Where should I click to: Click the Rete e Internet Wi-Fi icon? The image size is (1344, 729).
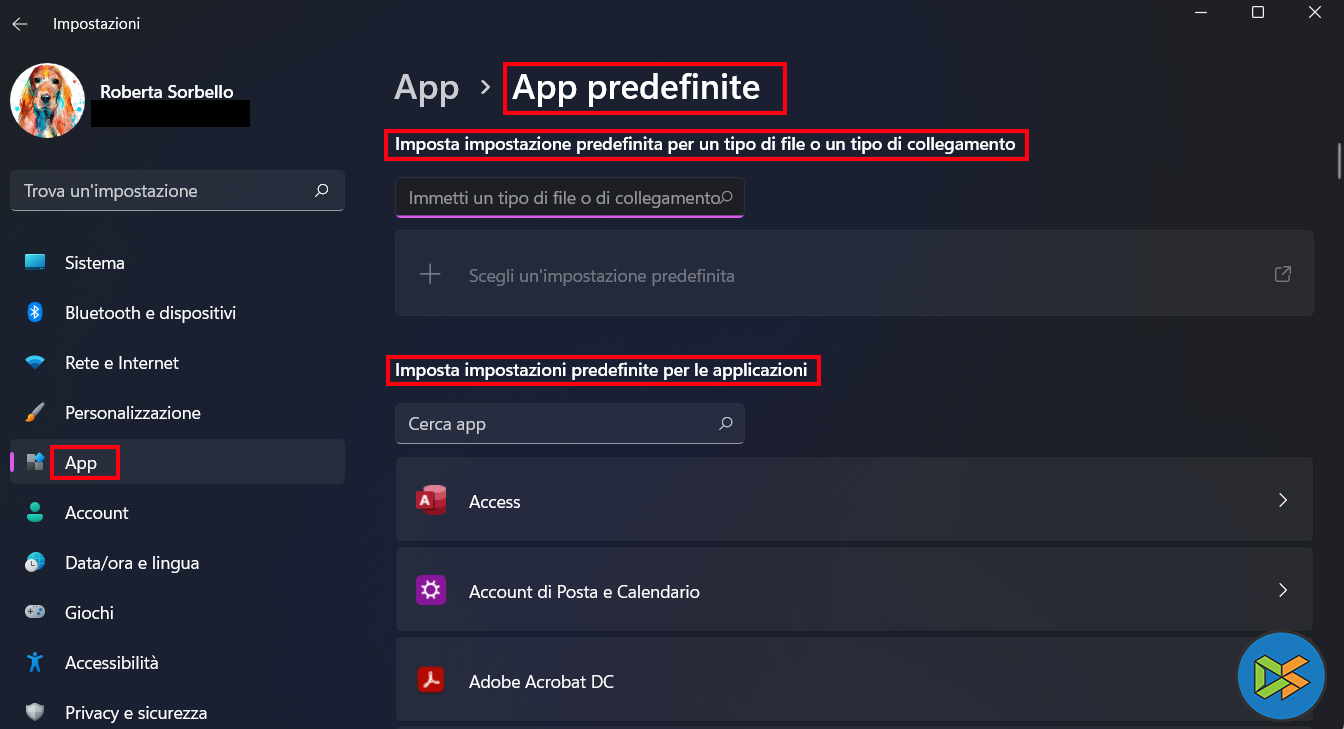tap(35, 363)
